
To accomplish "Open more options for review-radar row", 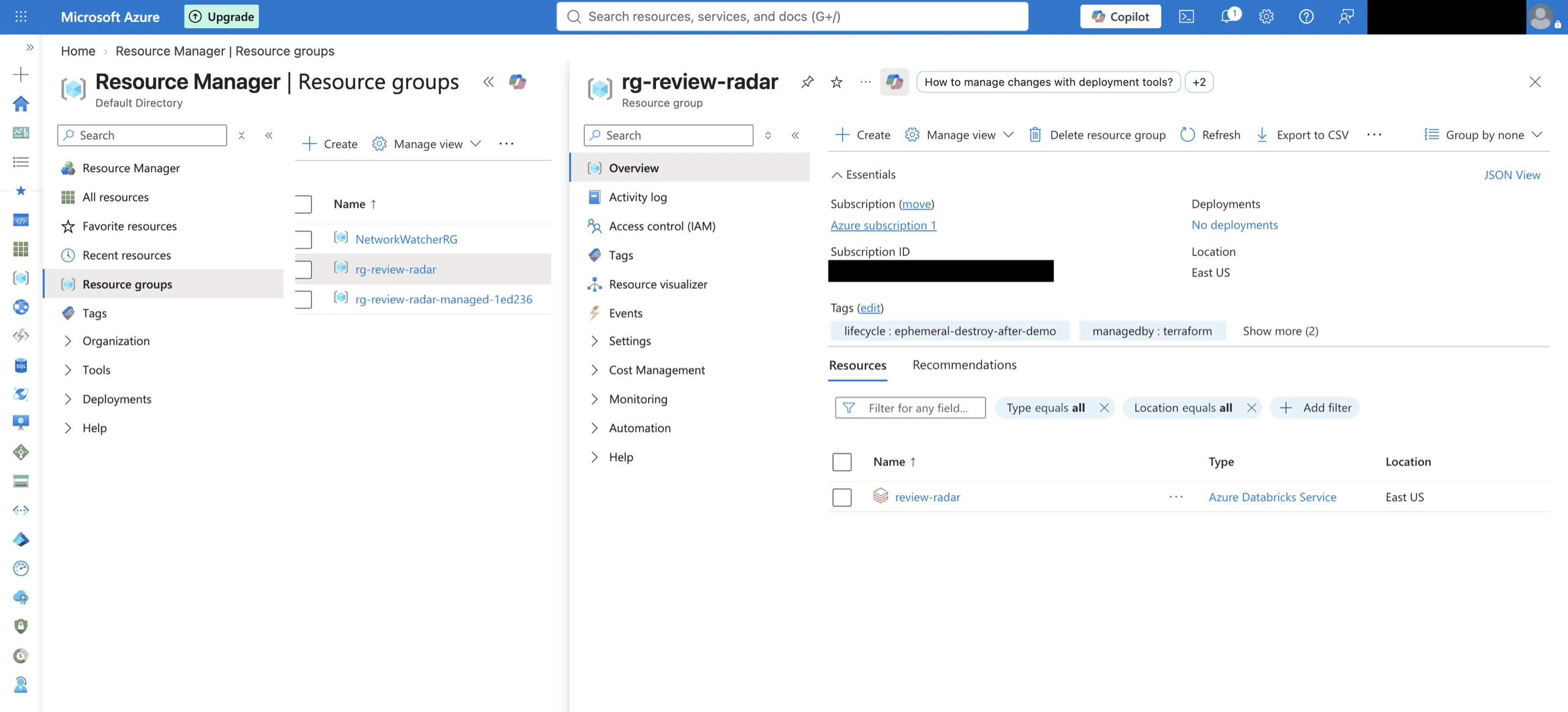I will (1176, 497).
